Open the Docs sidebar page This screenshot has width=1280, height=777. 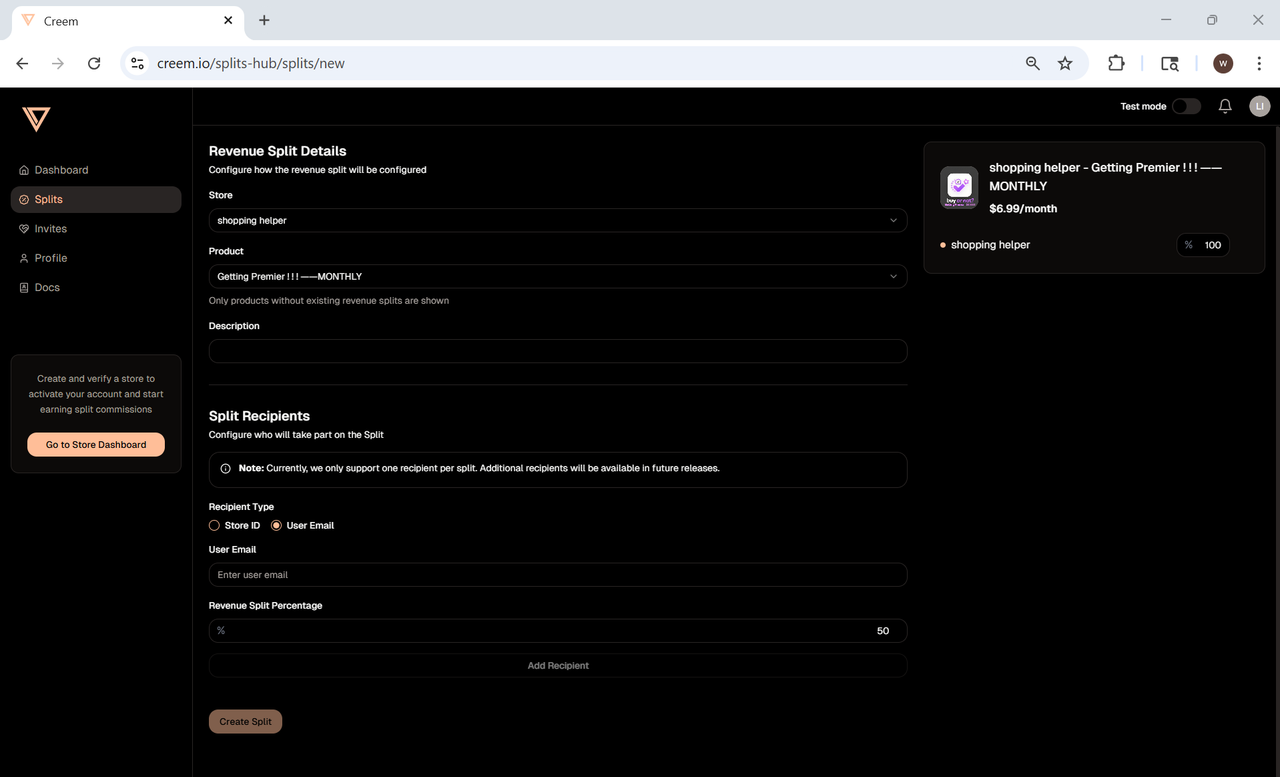[x=96, y=287]
